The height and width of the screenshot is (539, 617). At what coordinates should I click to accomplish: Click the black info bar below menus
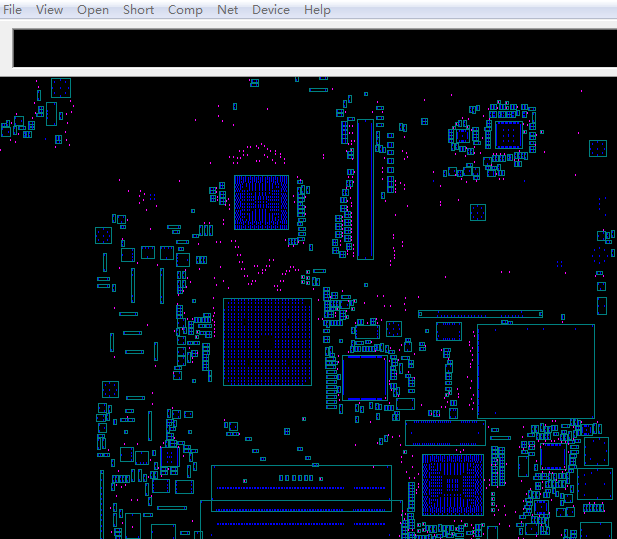pyautogui.click(x=315, y=48)
